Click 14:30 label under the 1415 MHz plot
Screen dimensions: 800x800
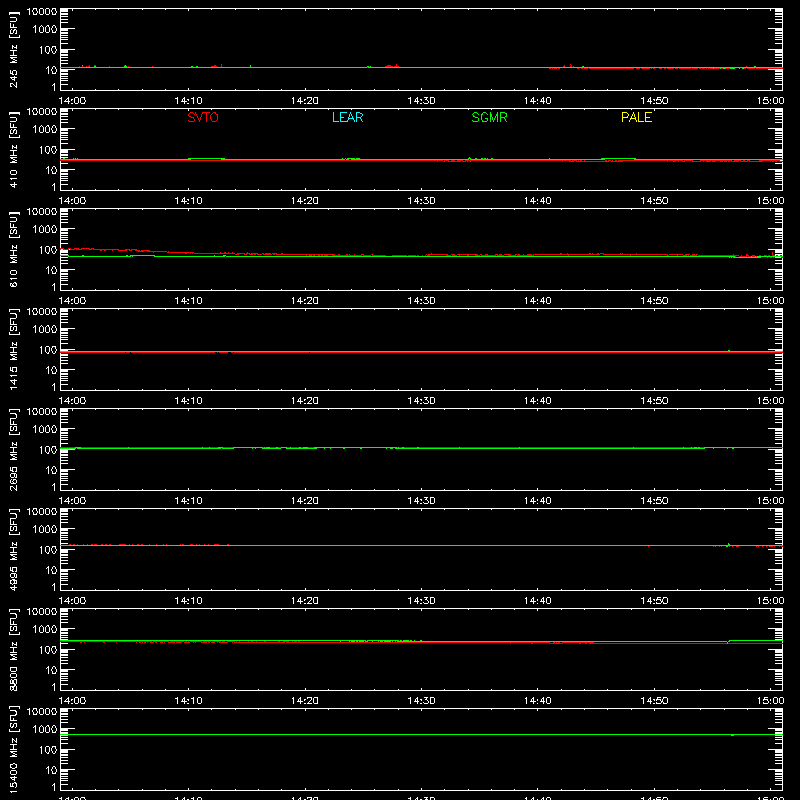421,401
